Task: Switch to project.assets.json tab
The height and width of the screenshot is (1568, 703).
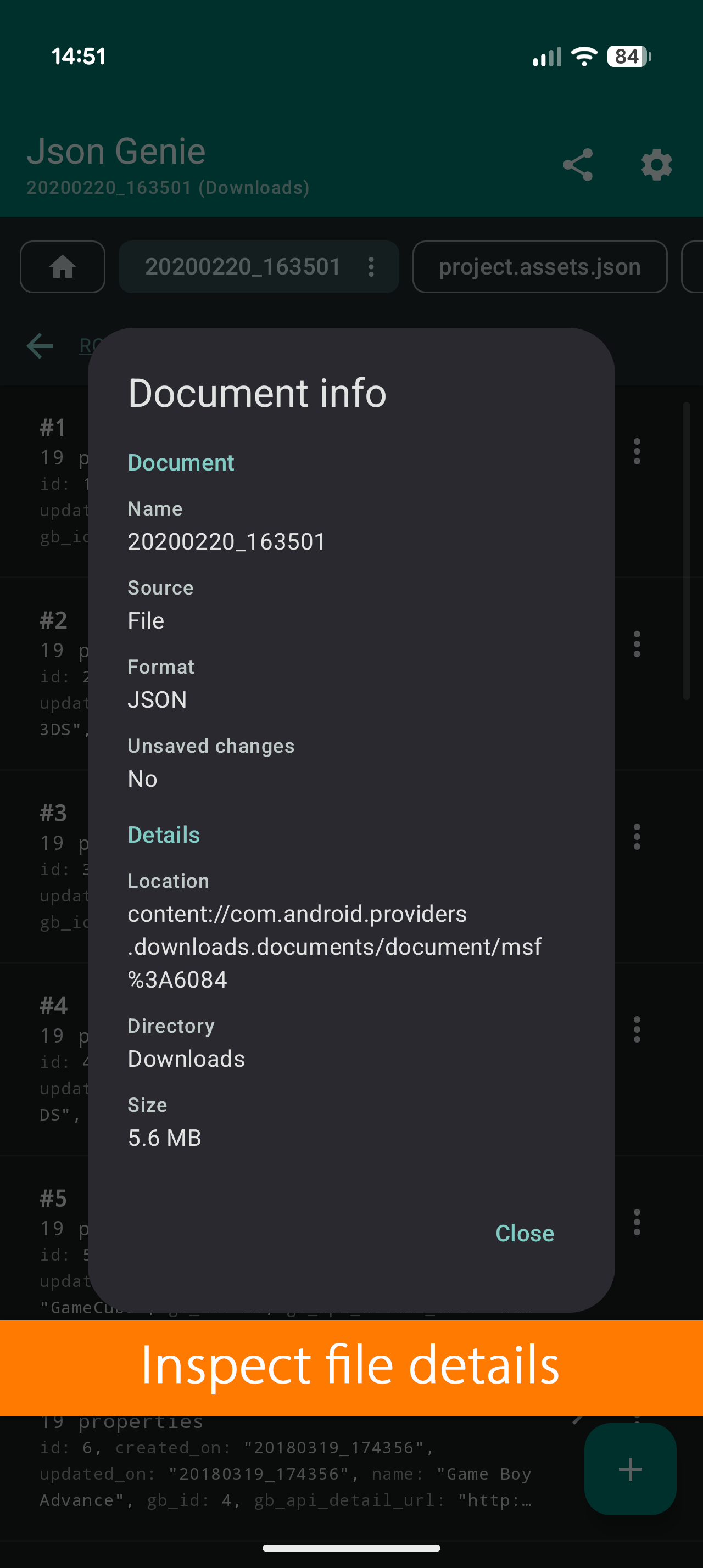Action: click(539, 267)
